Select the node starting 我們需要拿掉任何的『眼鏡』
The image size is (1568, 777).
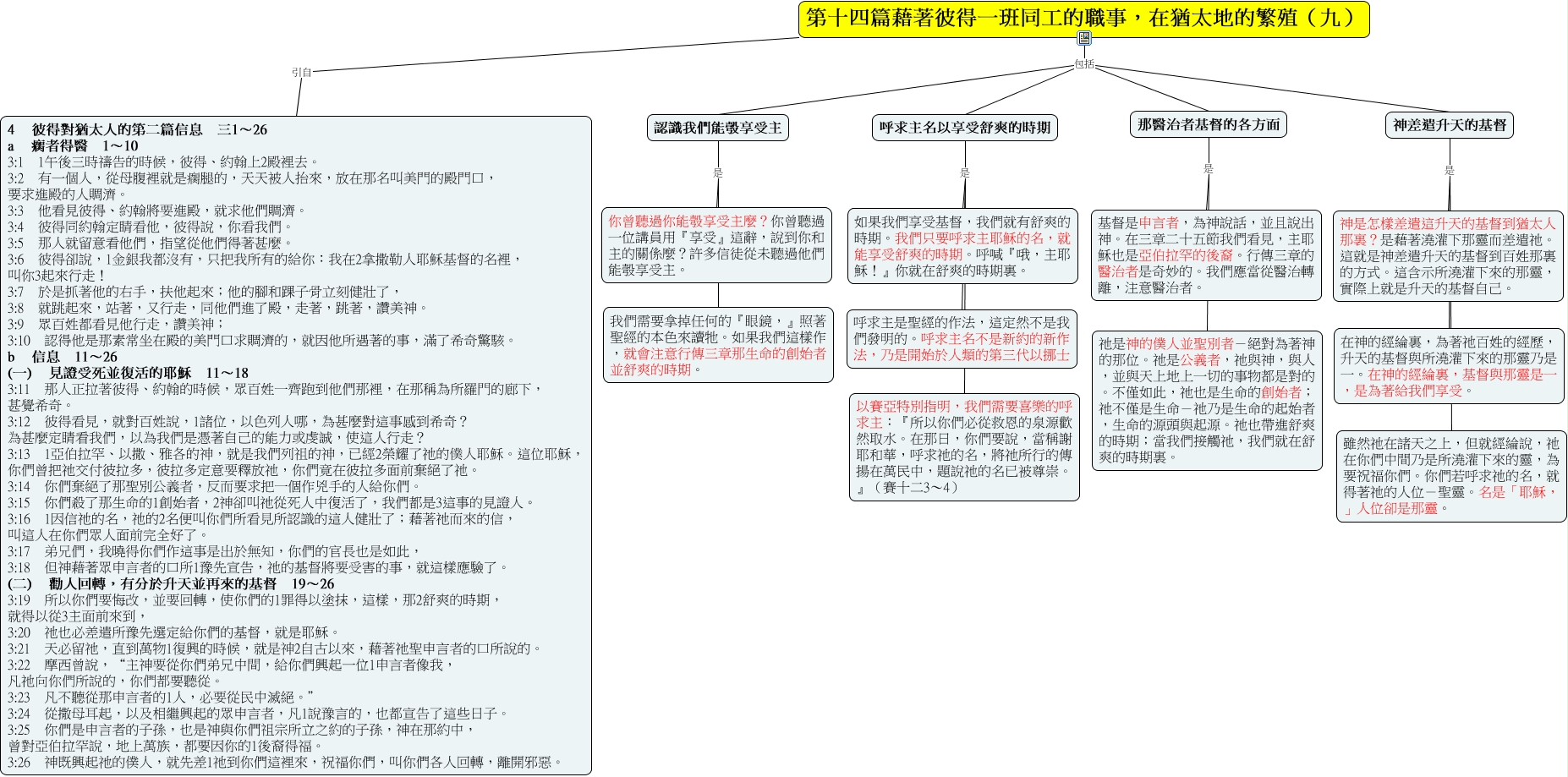(x=719, y=345)
